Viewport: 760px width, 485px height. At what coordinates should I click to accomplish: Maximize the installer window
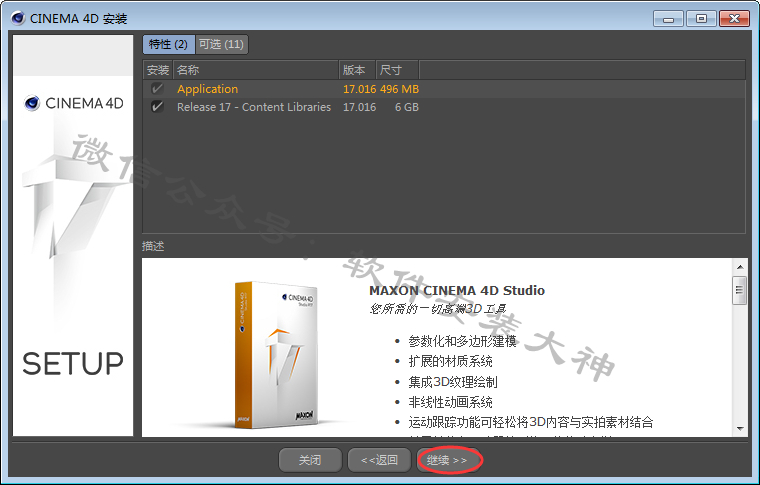click(701, 19)
